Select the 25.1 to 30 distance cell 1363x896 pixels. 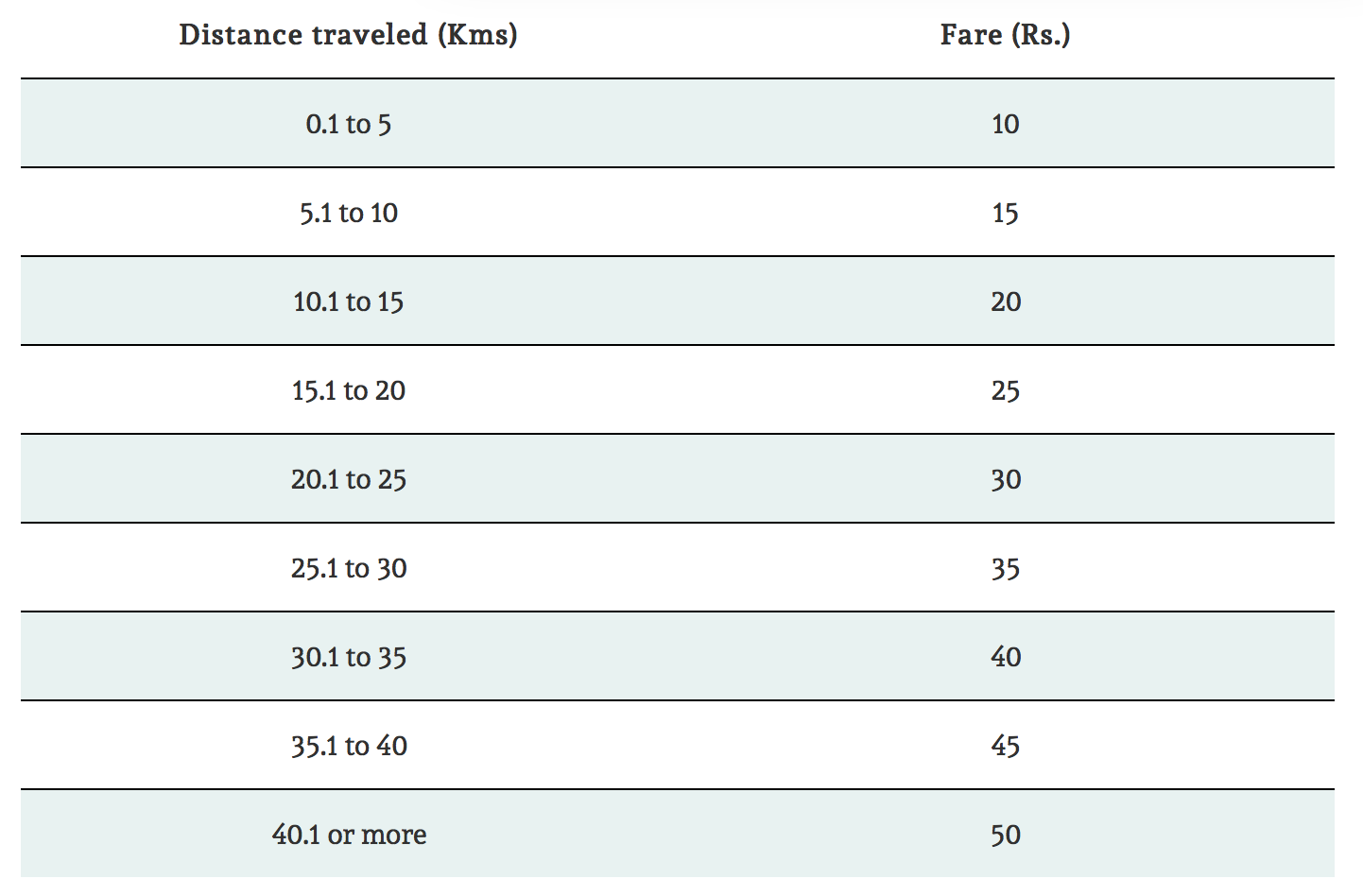[348, 568]
